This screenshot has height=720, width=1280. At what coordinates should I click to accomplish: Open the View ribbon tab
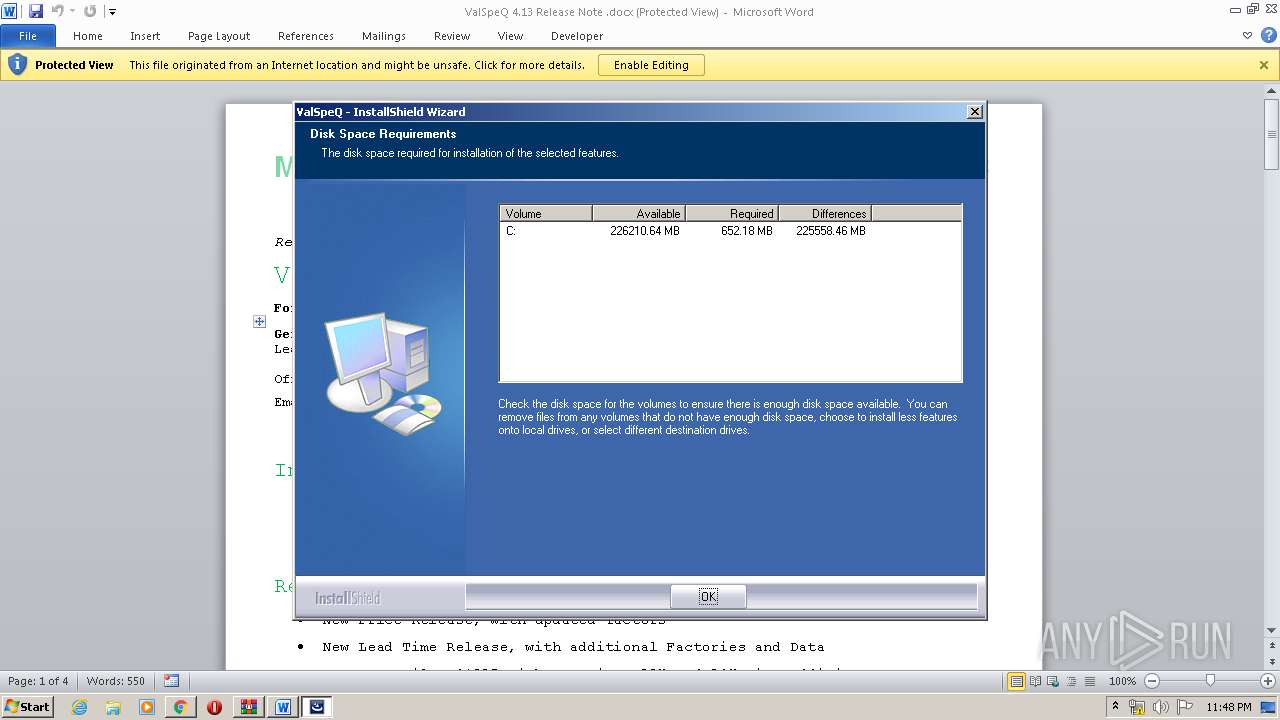510,36
